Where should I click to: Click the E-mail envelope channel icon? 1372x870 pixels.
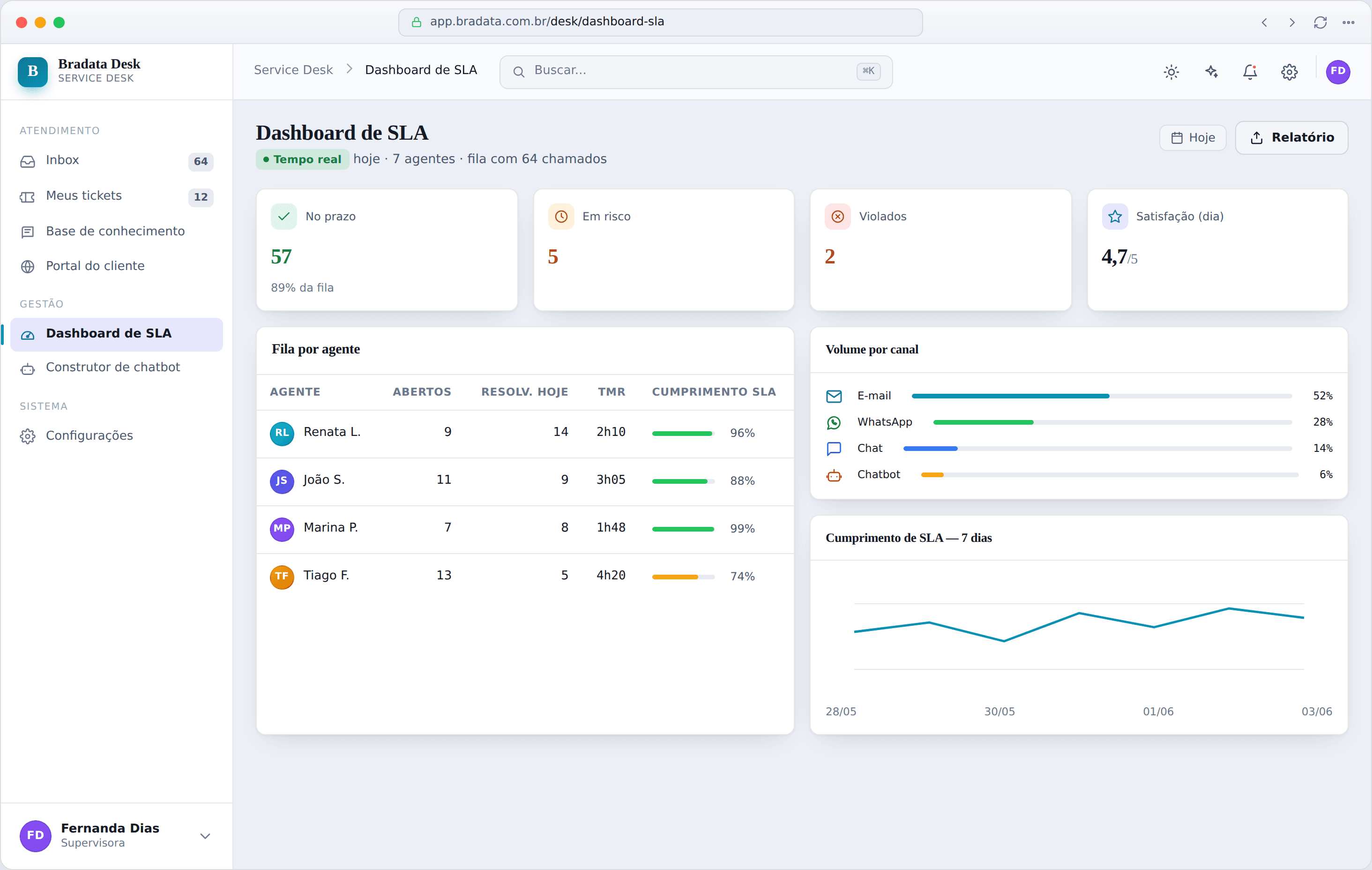coord(834,396)
